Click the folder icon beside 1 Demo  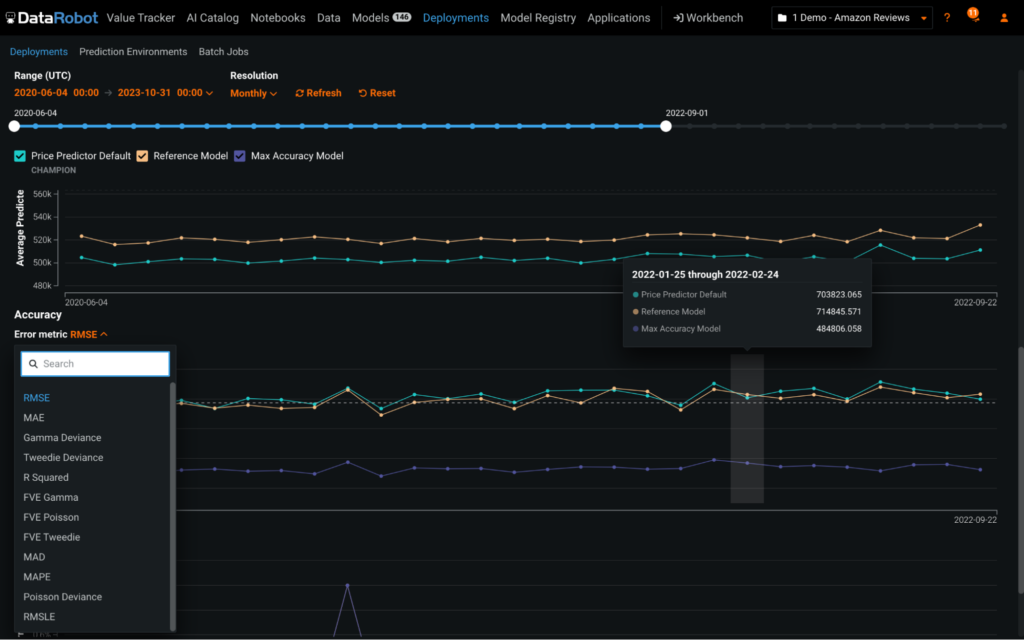click(782, 18)
